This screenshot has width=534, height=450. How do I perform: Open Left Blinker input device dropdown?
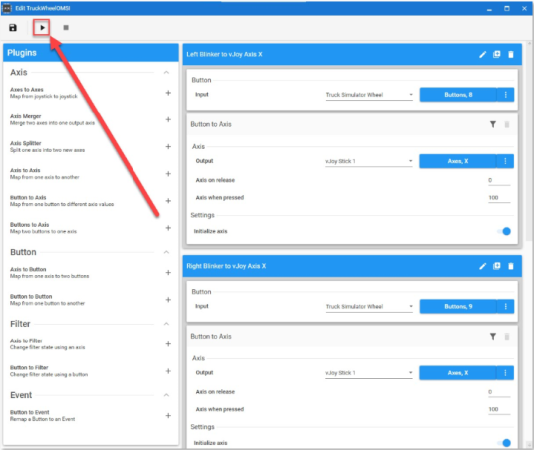pyautogui.click(x=369, y=95)
